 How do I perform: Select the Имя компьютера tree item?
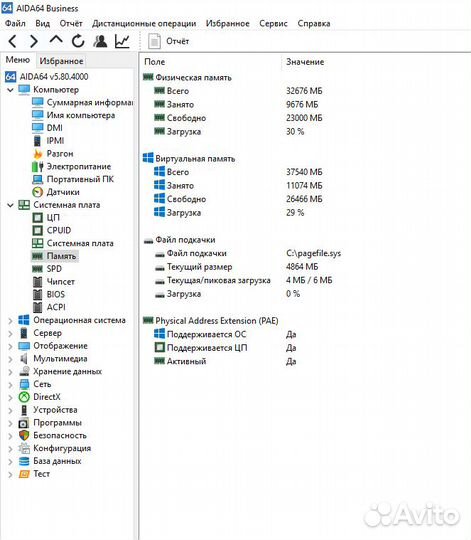73,115
